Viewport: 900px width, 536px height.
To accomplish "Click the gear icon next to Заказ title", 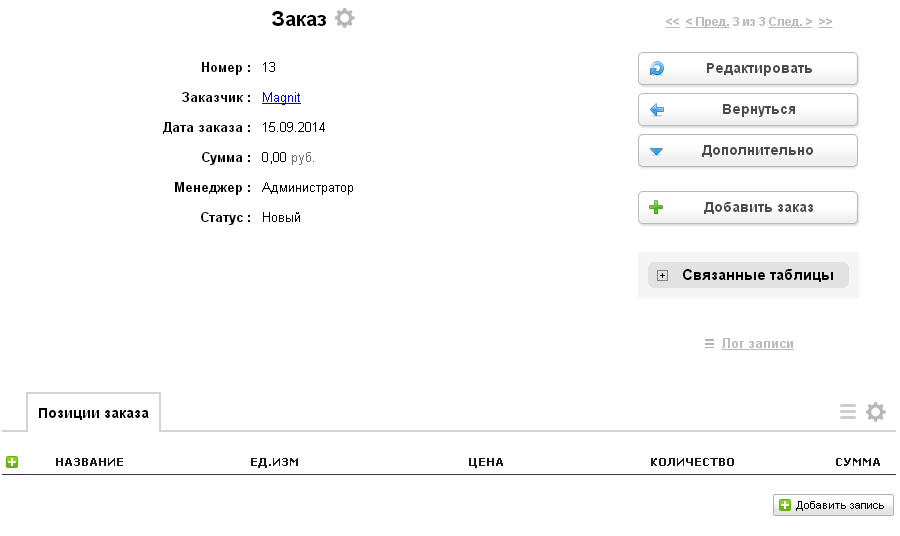I will tap(345, 18).
